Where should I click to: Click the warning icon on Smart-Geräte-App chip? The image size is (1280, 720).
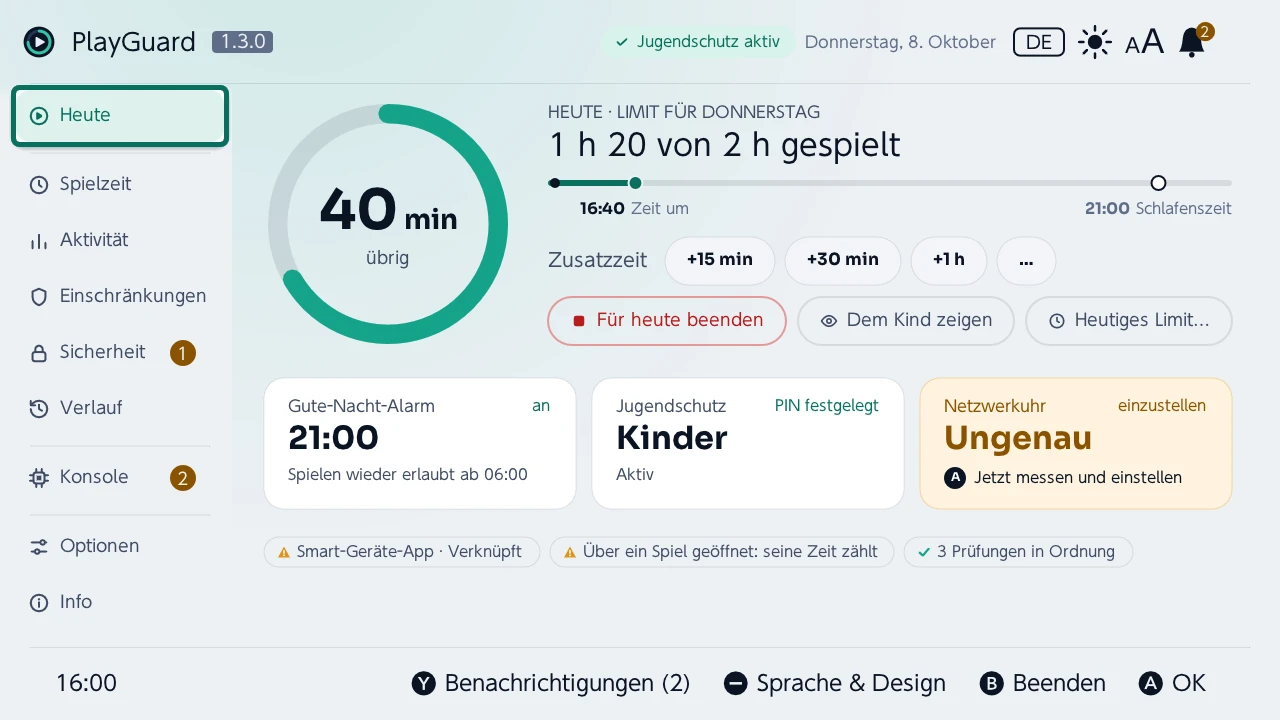[284, 552]
